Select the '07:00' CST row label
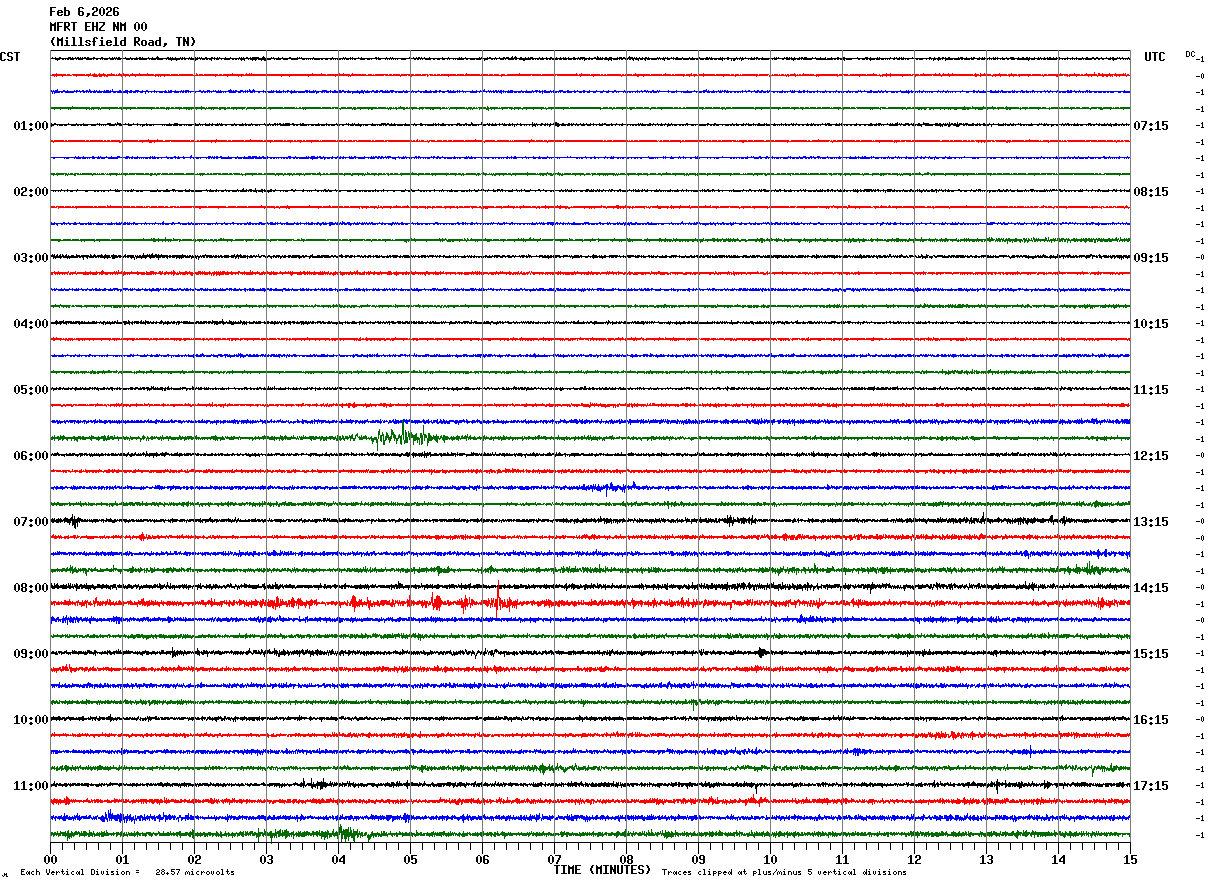Viewport: 1210px width, 886px height. tap(30, 522)
